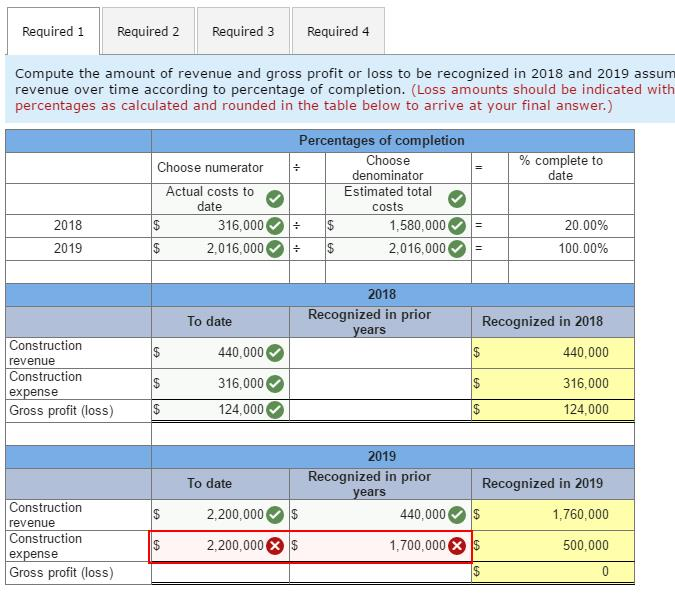Select the empty 2019 gross profit to date cell

click(x=220, y=572)
